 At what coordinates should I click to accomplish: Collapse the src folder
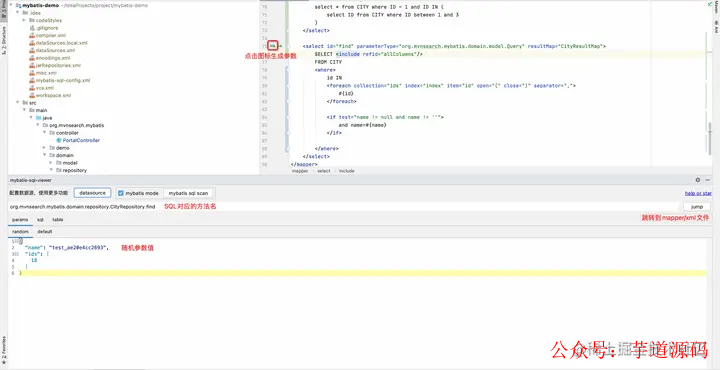pos(17,103)
